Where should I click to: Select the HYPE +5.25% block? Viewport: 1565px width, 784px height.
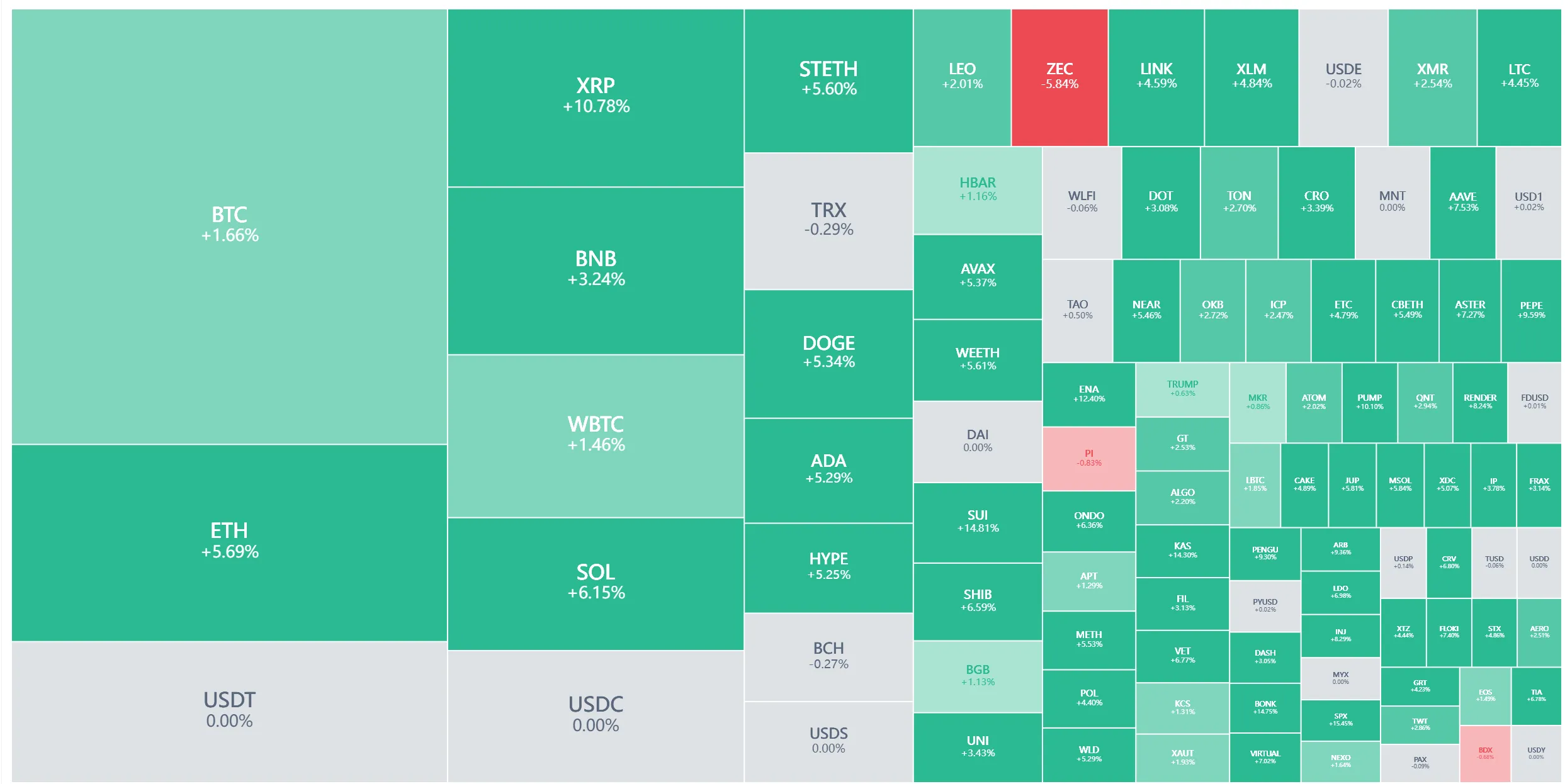point(828,566)
